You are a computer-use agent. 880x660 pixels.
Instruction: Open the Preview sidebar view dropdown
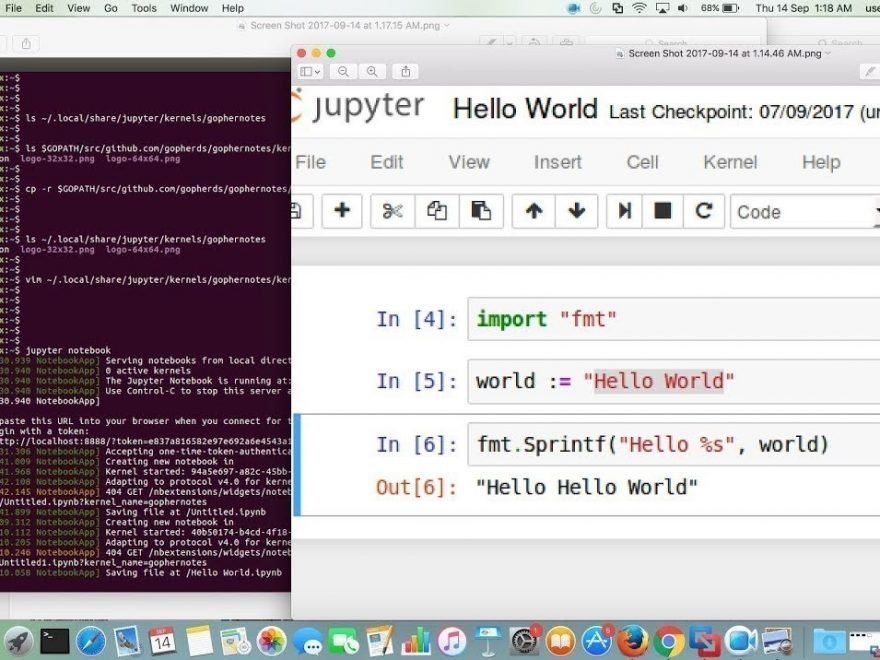tap(311, 72)
